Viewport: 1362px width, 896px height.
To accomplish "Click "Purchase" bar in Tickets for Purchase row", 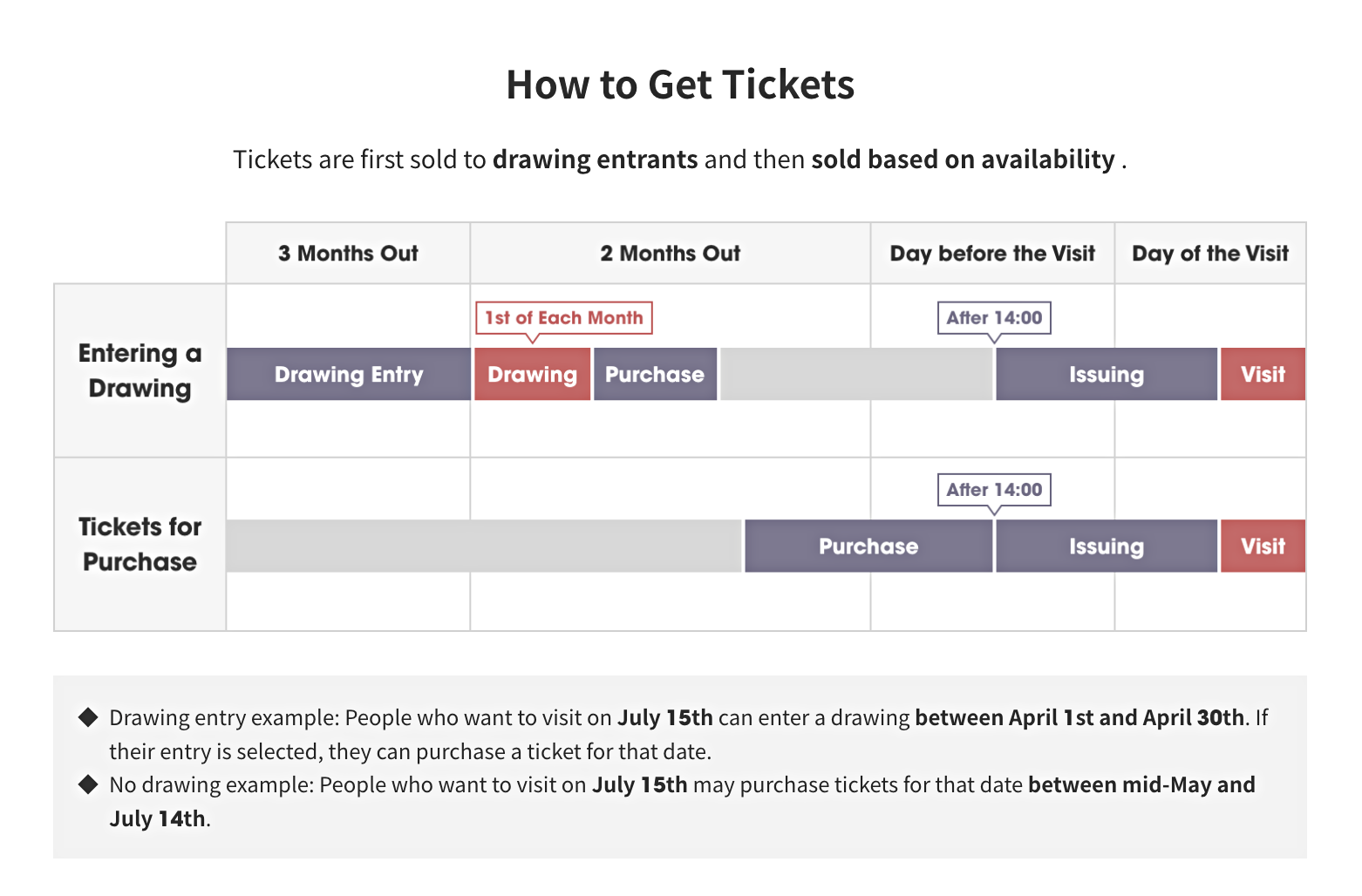I will (868, 546).
